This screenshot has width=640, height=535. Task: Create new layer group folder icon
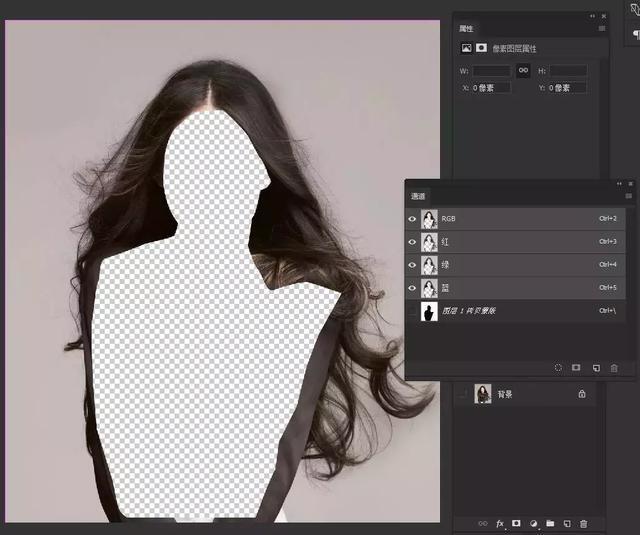(x=550, y=523)
